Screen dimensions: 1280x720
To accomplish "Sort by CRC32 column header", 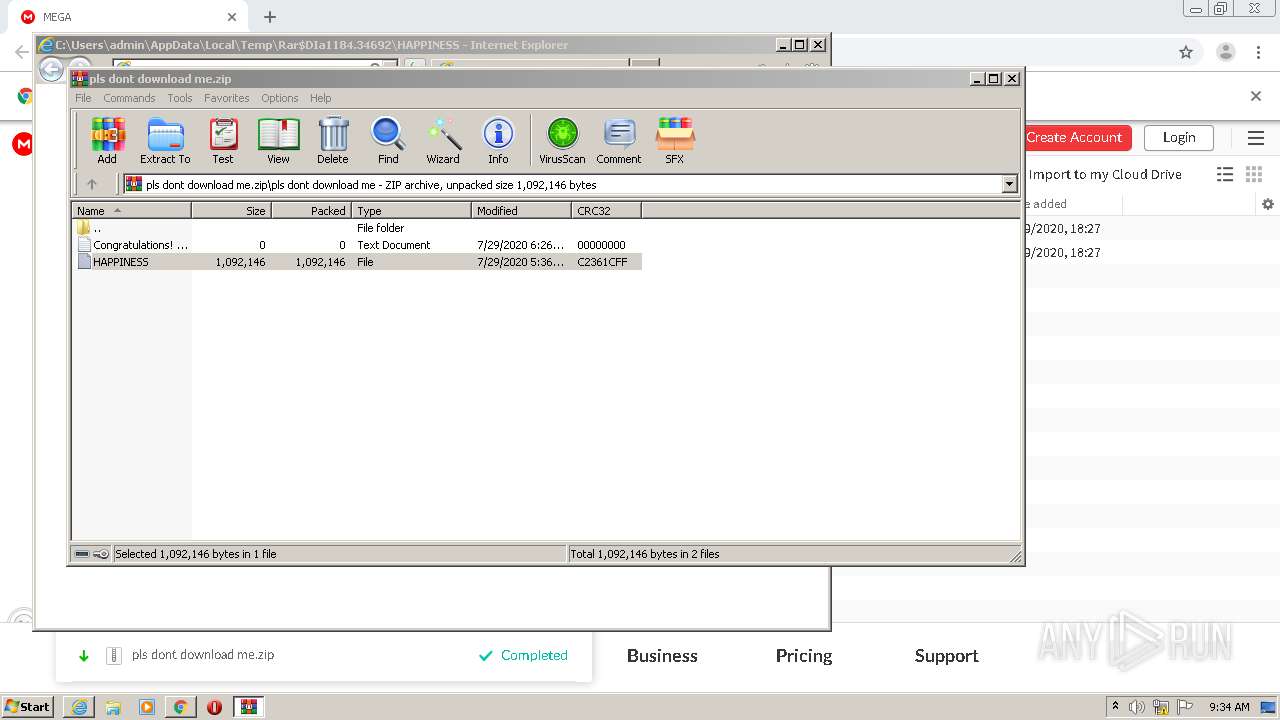I will (606, 211).
